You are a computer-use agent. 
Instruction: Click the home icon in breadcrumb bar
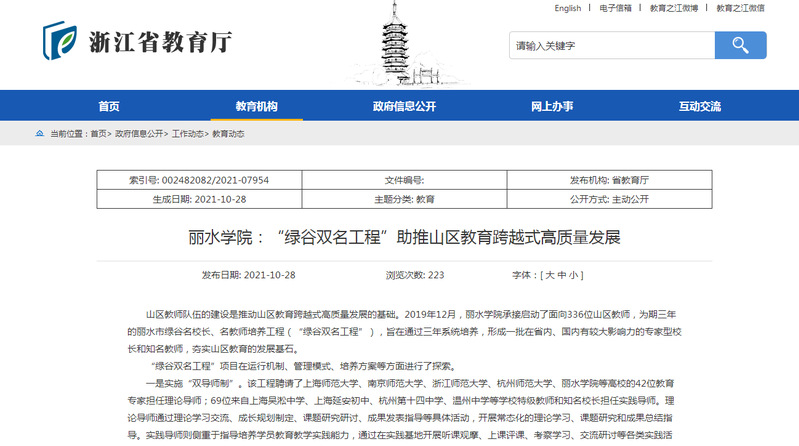click(x=40, y=133)
